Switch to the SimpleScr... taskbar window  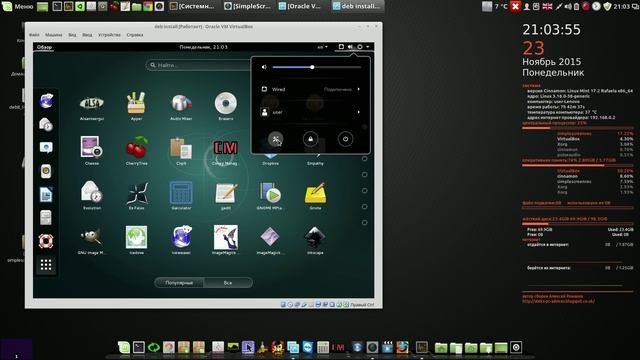point(248,6)
